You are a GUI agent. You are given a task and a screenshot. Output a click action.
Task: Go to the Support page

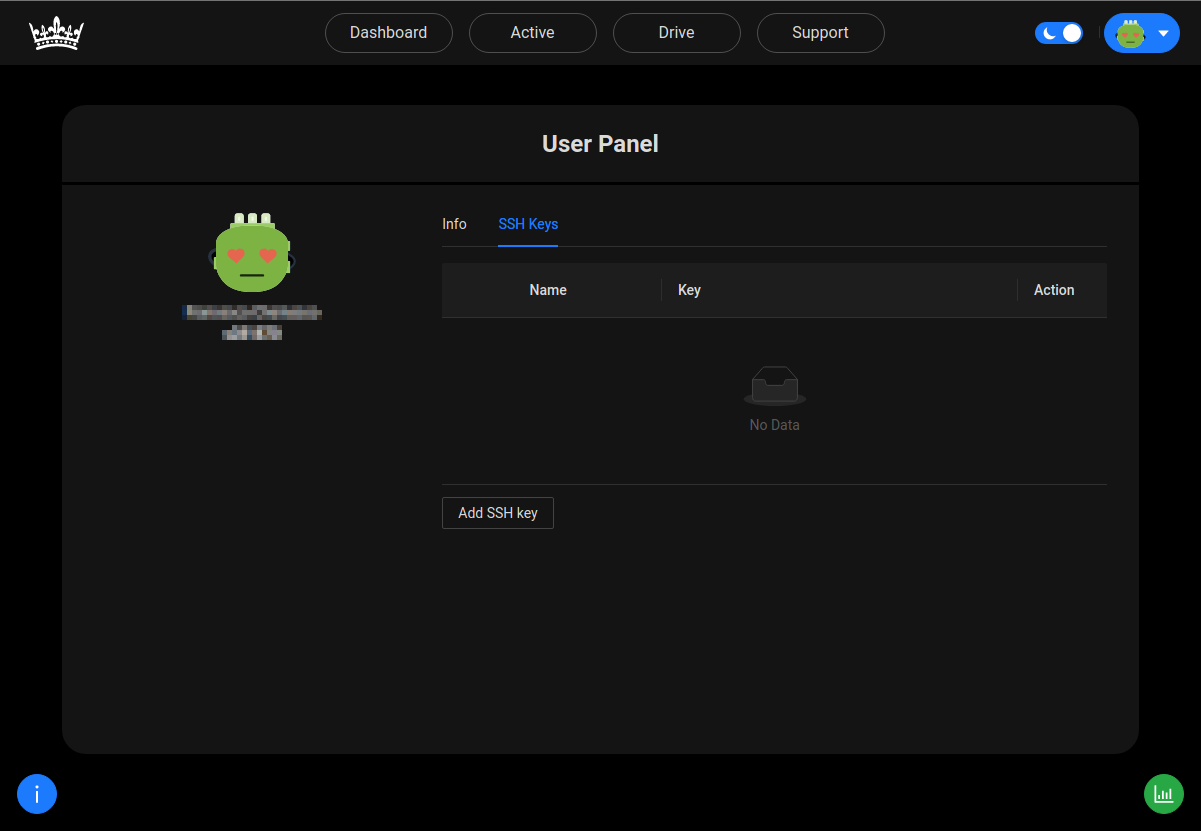coord(820,32)
